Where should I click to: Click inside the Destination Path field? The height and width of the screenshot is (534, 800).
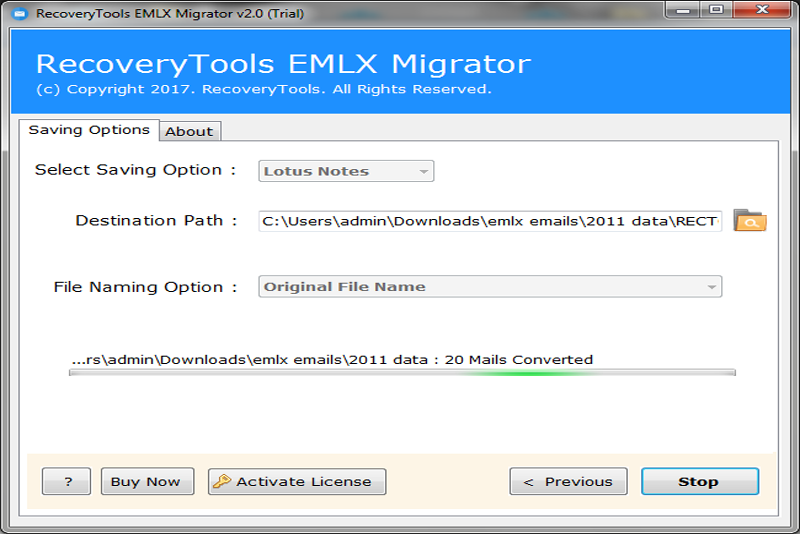(x=490, y=221)
